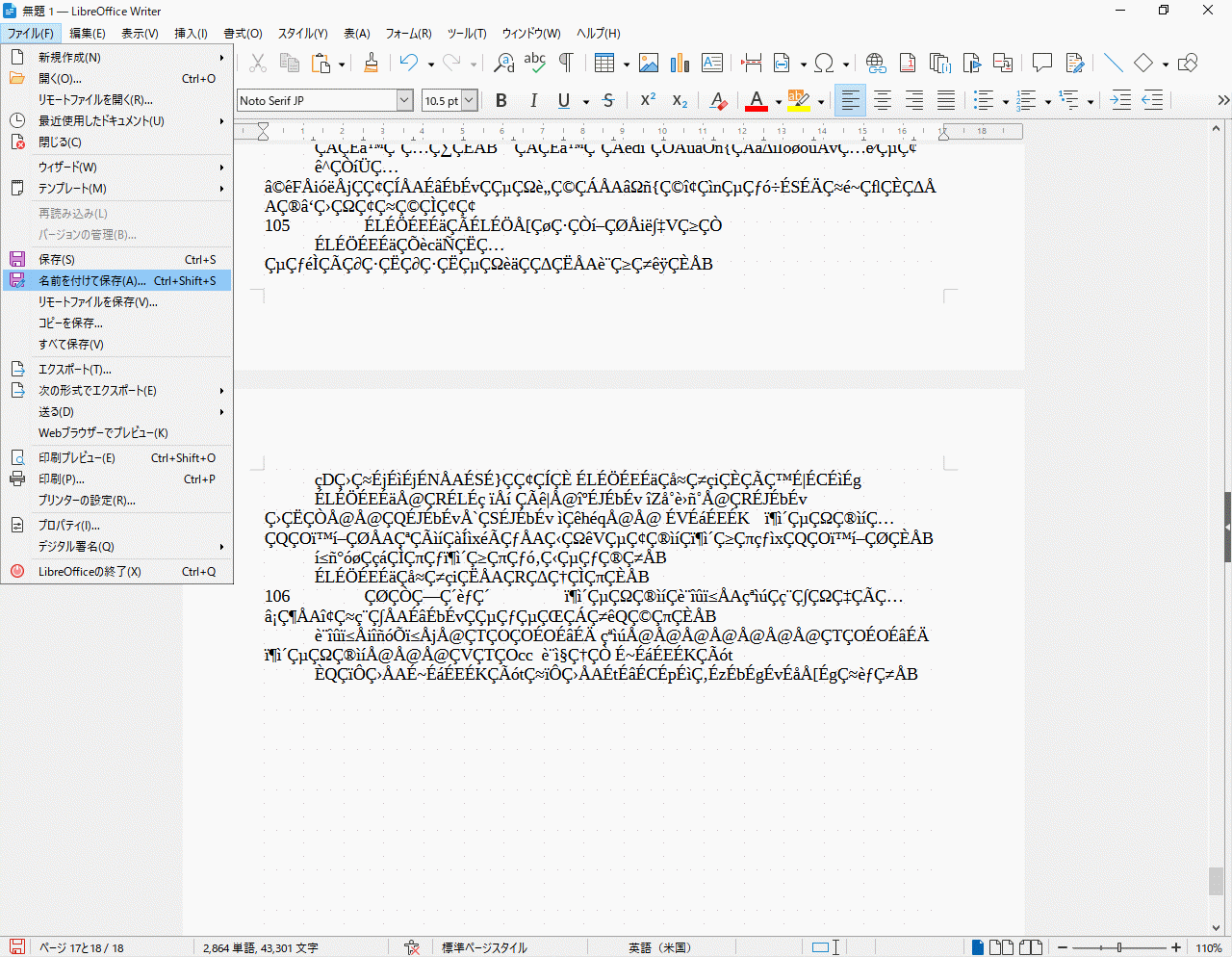Click the Insert Table icon
This screenshot has width=1232, height=957.
604,64
